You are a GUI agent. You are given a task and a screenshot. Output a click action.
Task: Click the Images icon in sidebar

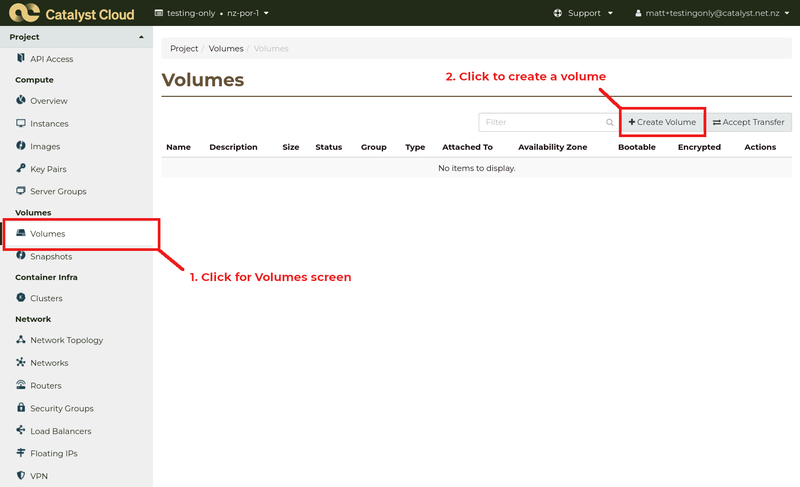(20, 145)
